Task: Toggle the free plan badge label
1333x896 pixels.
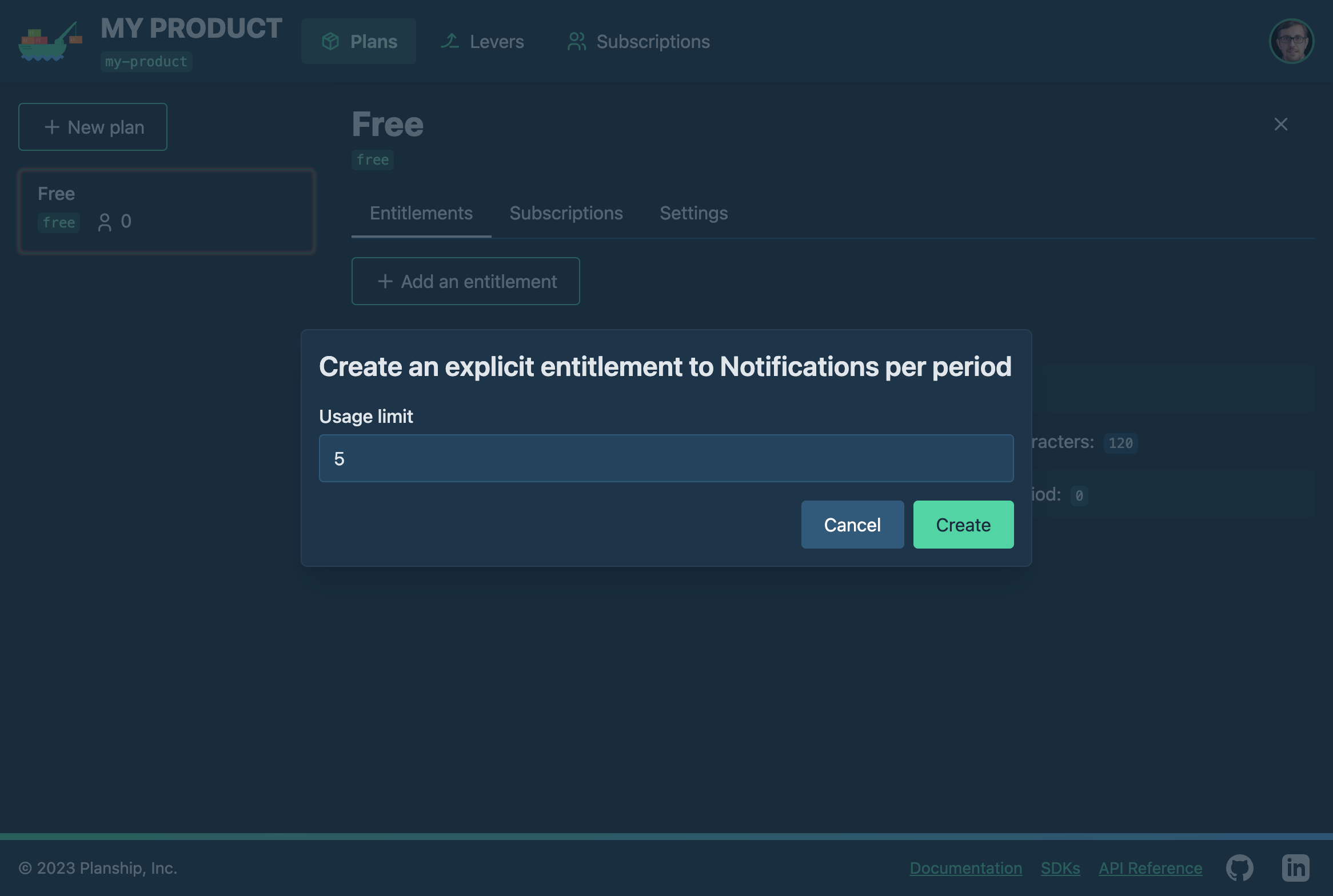Action: (x=58, y=221)
